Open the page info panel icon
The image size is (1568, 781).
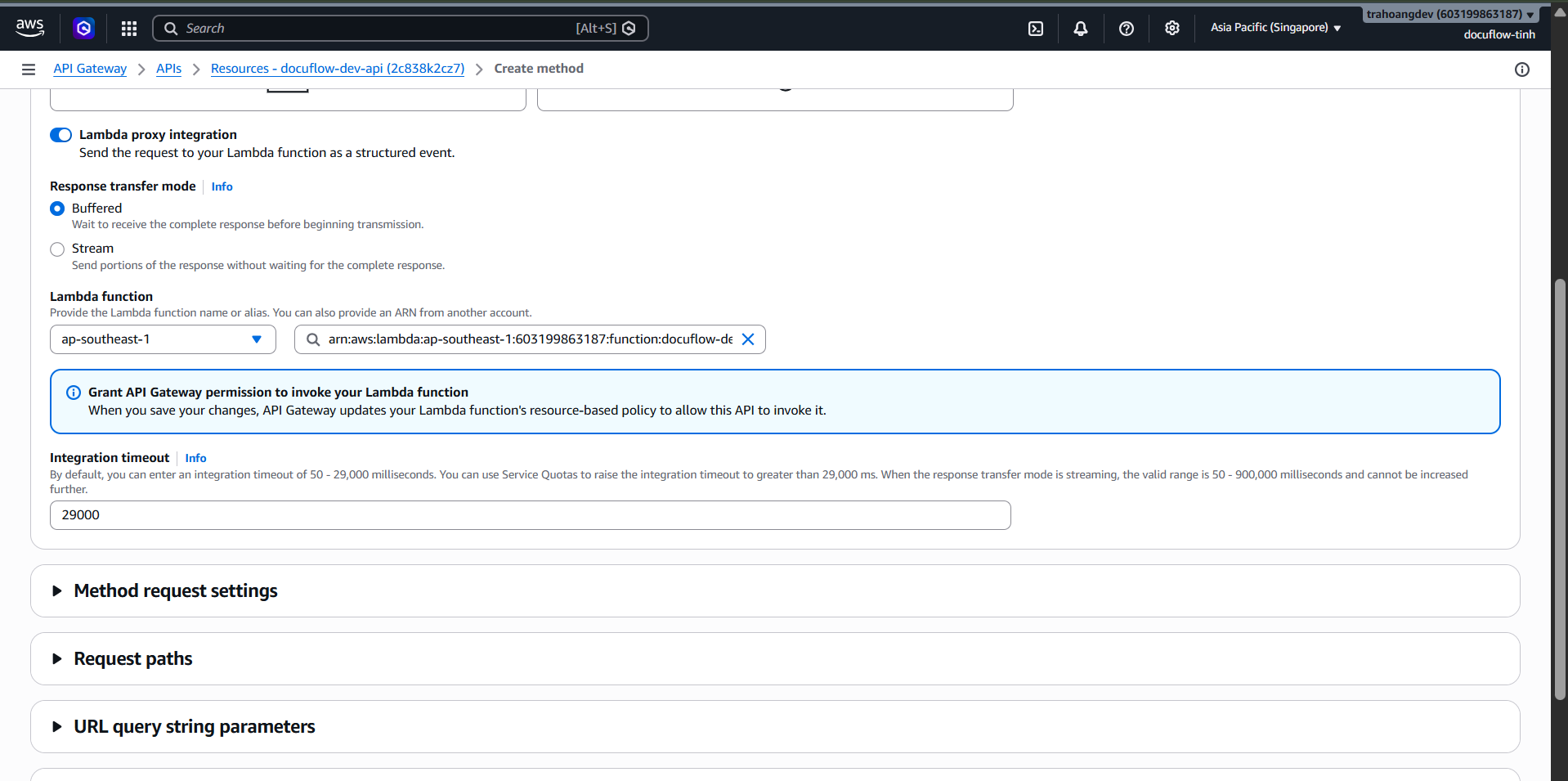[x=1522, y=70]
